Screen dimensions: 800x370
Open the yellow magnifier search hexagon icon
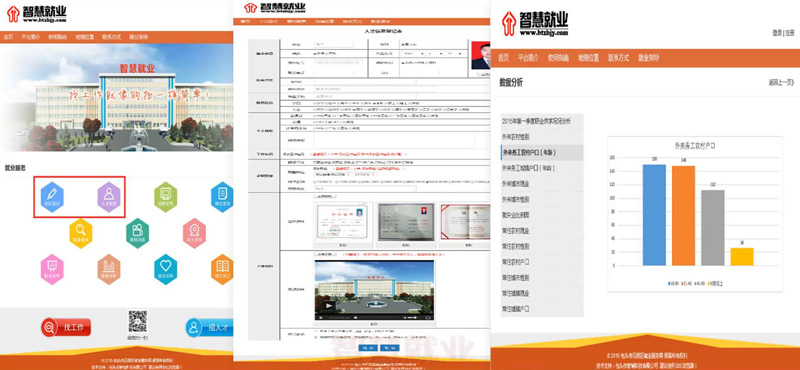coord(81,233)
